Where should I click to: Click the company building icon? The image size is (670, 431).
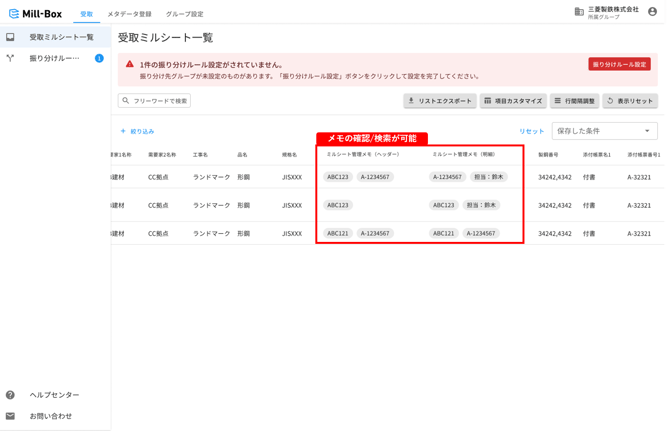[x=579, y=12]
